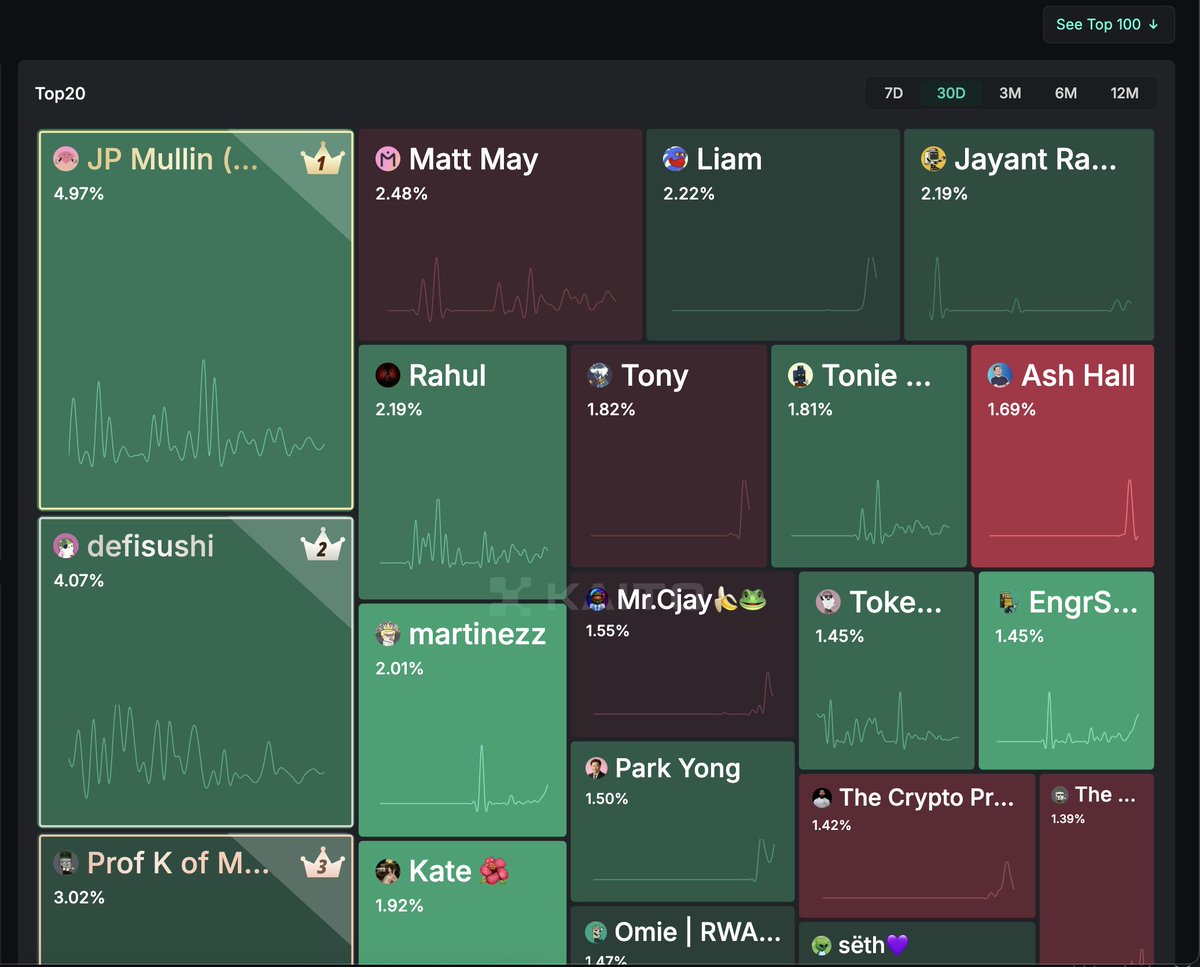This screenshot has width=1200, height=967.
Task: Click the 4.07% value
Action: [79, 580]
